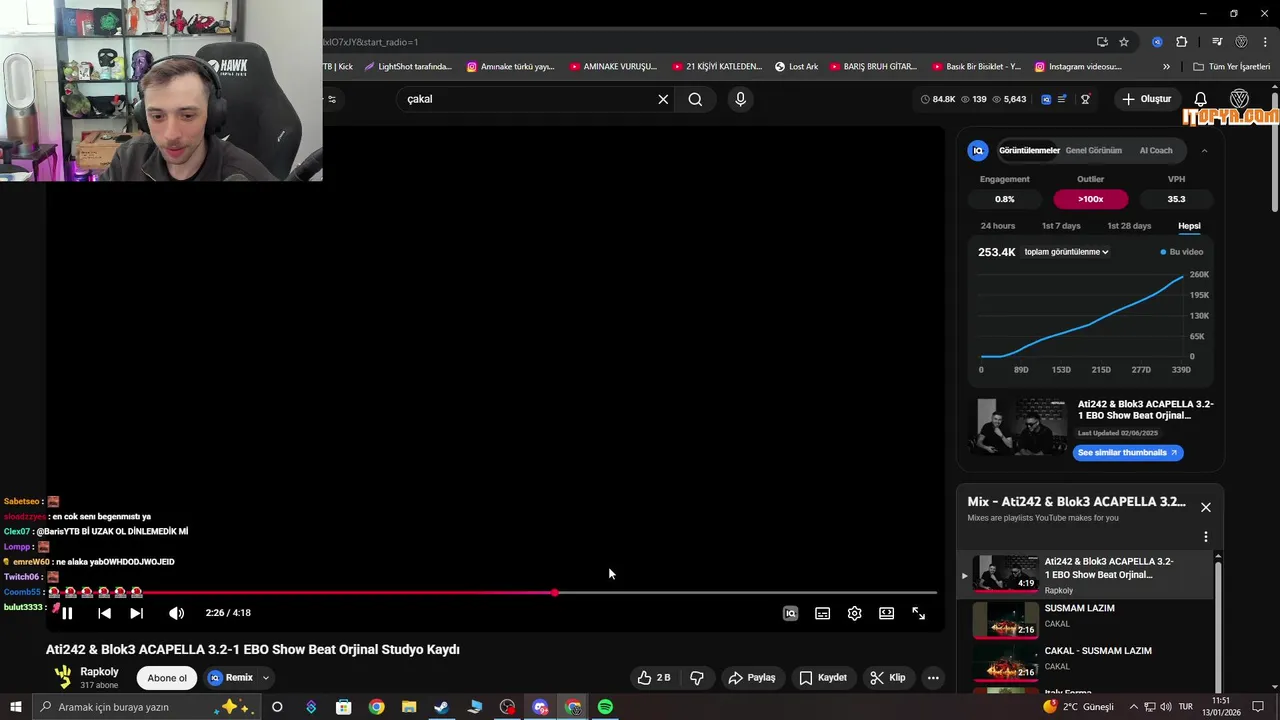
Task: Select the Hepsi range tab
Action: (1189, 226)
